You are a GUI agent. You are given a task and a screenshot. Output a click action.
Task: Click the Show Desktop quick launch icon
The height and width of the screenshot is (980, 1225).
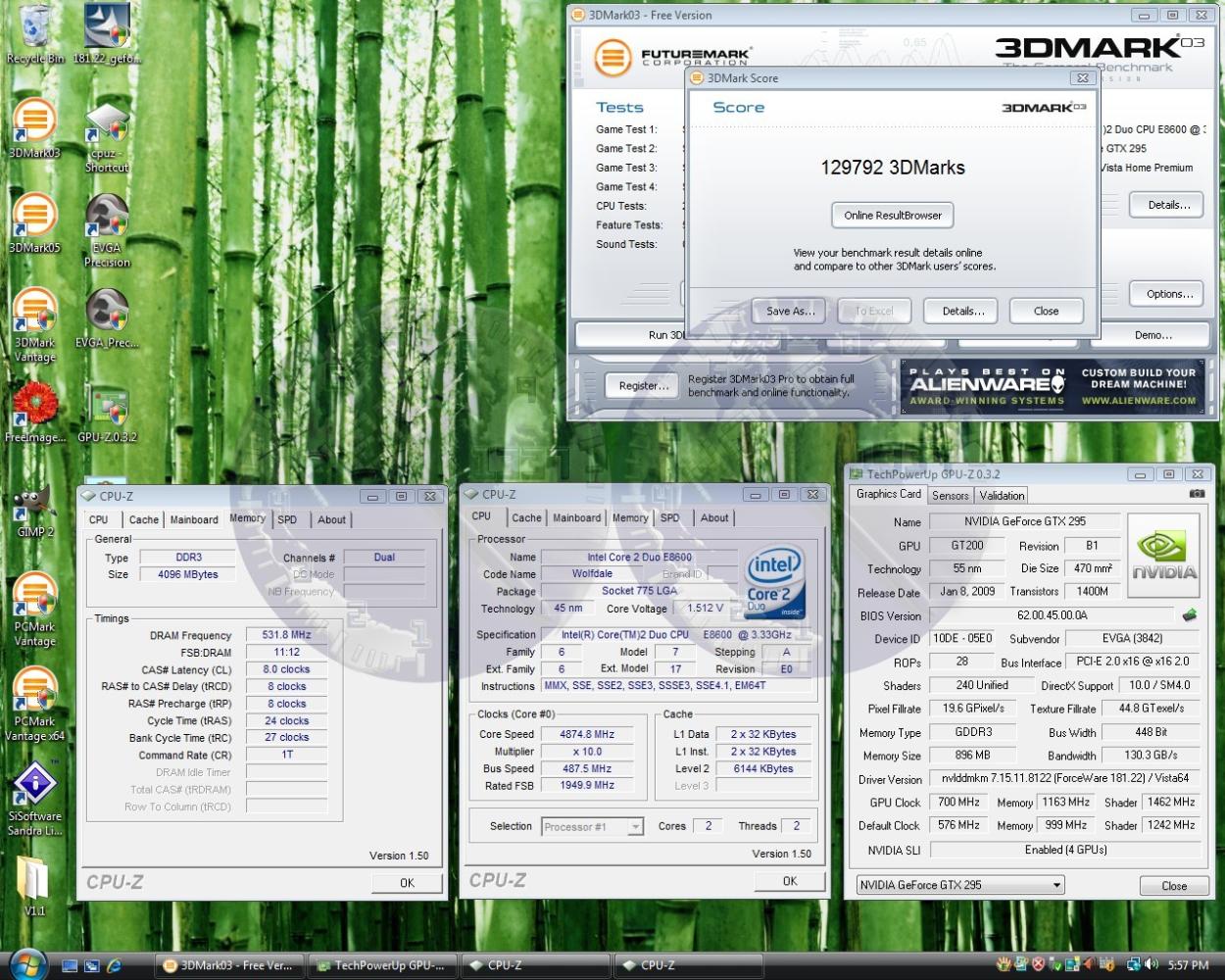point(69,965)
